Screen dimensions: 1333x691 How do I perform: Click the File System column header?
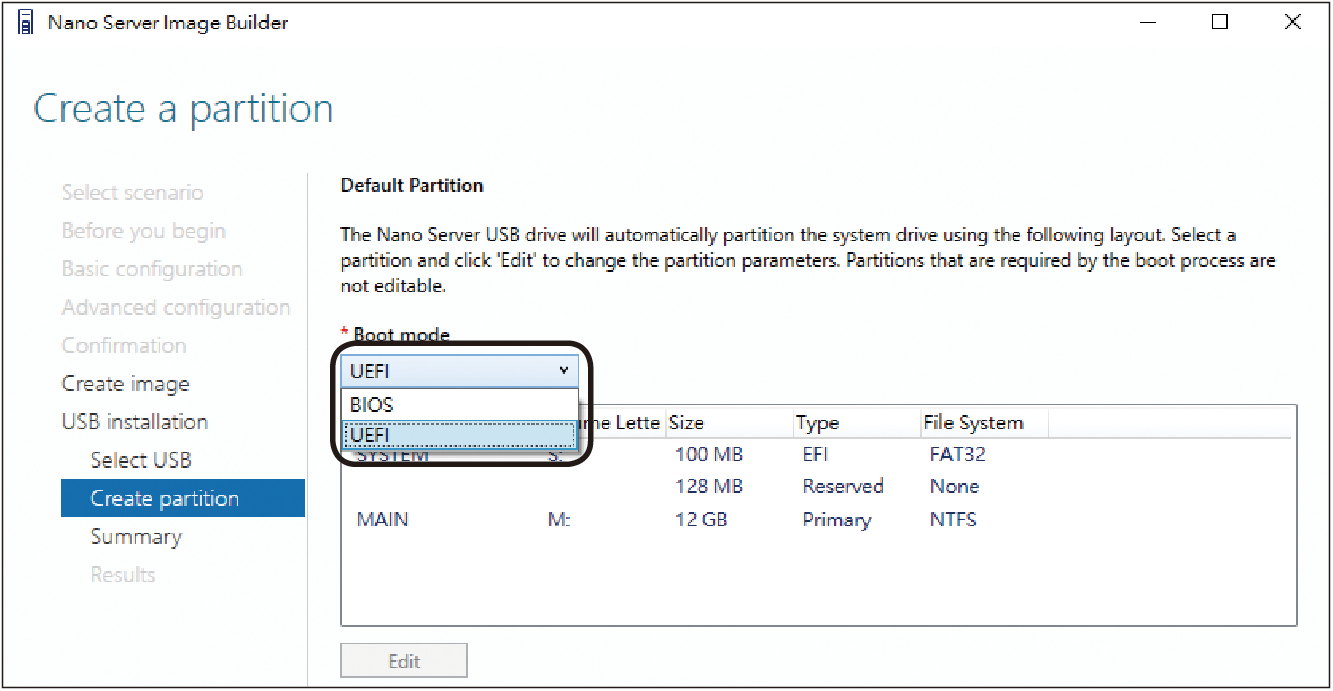(x=982, y=423)
